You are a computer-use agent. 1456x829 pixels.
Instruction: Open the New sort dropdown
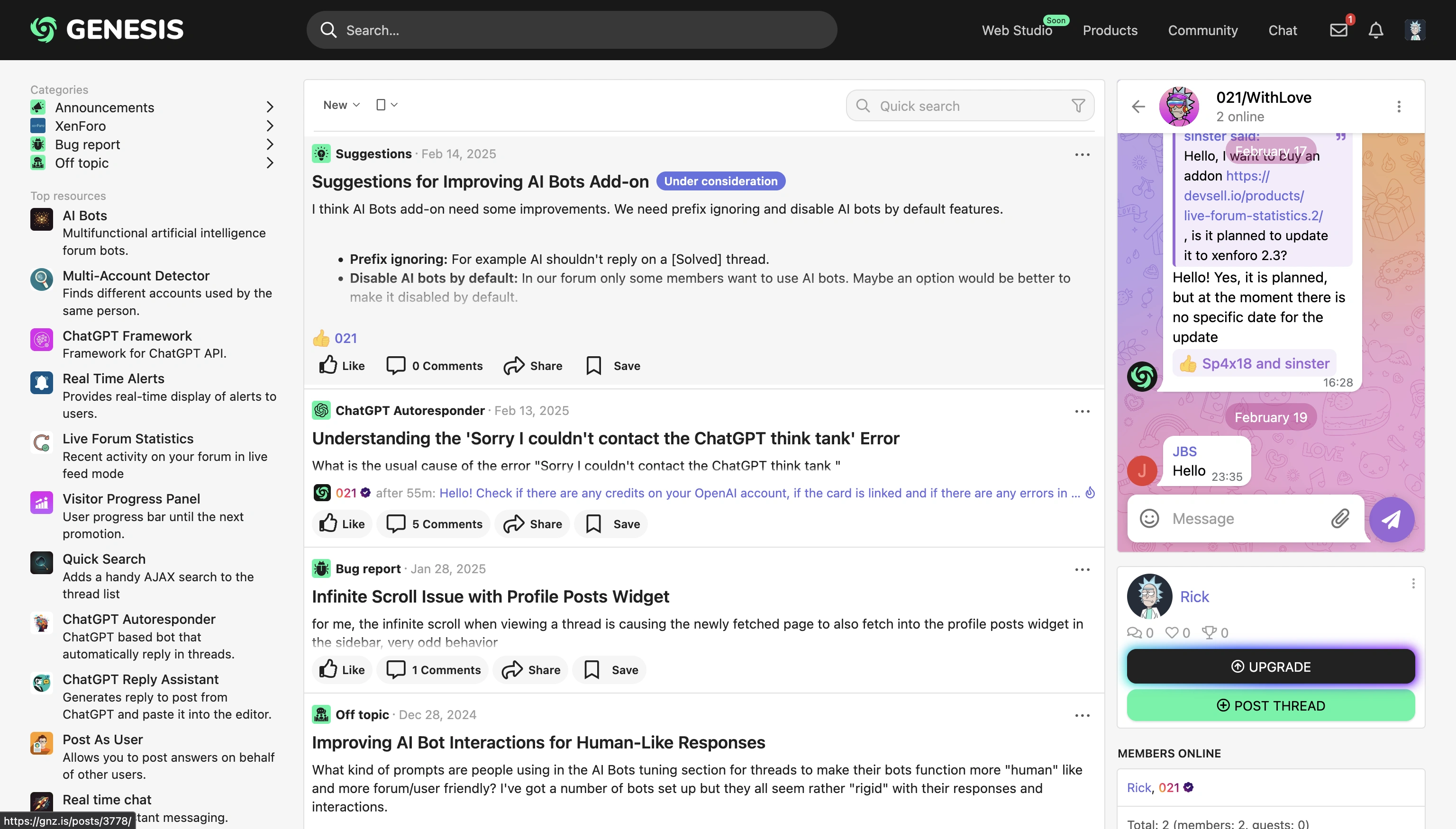(x=341, y=105)
